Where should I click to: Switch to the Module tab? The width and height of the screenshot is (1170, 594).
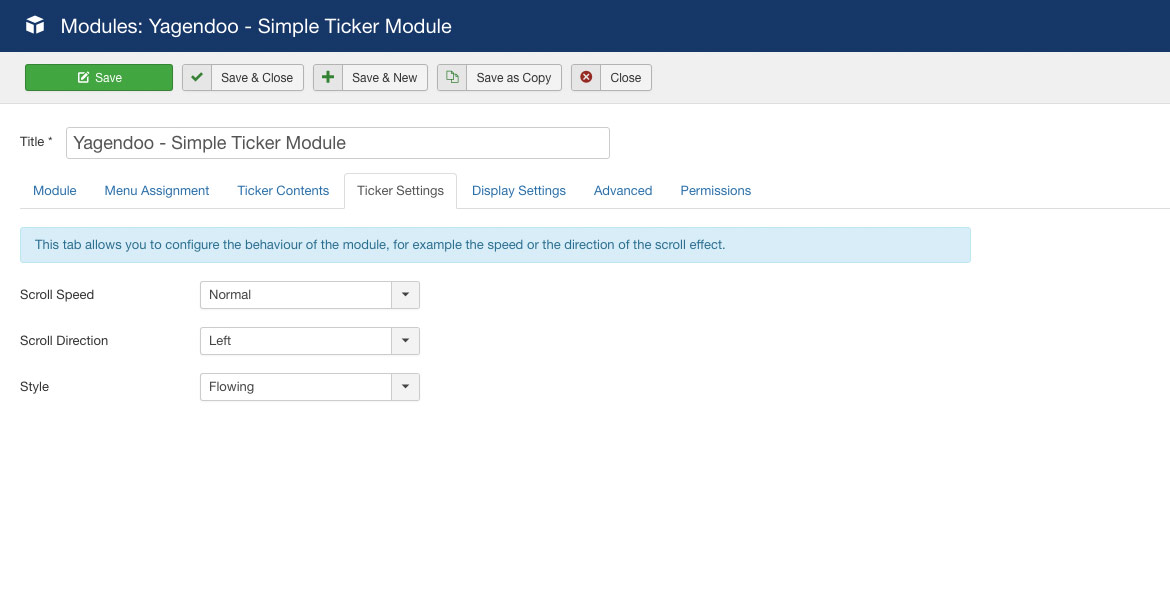[x=54, y=191]
